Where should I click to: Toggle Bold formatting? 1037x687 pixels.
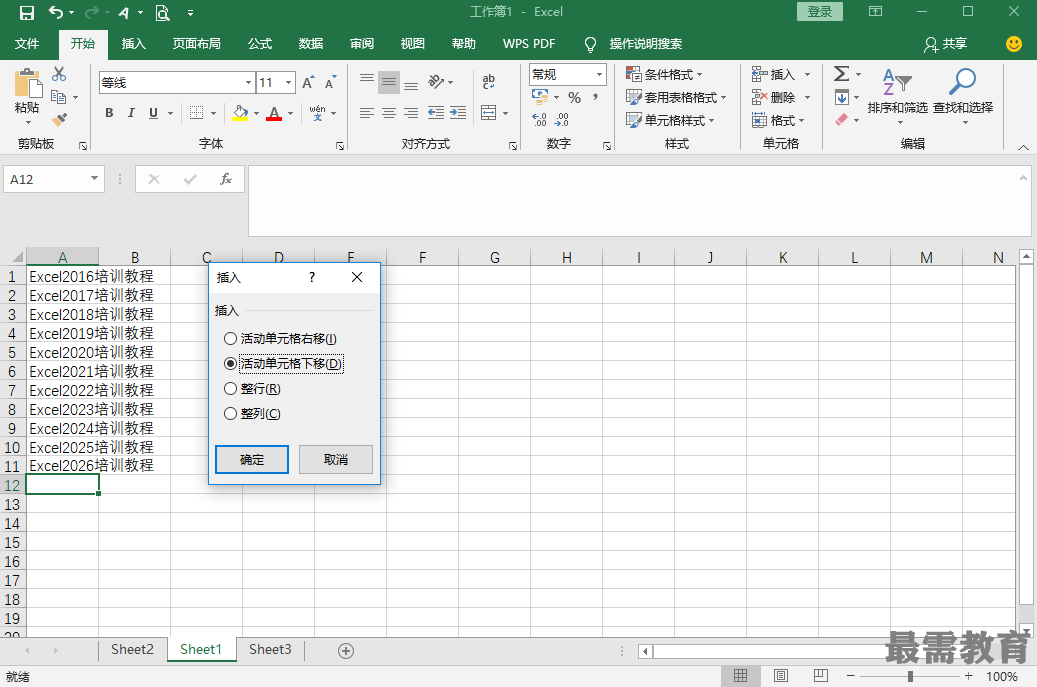tap(109, 113)
